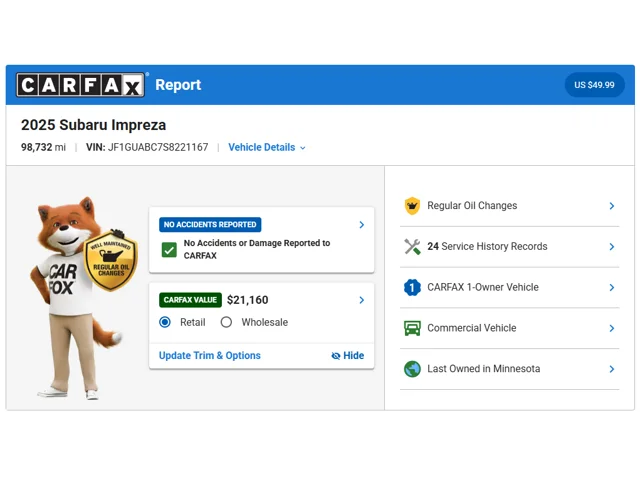Click the CARFAX VALUE green badge
The image size is (640, 480).
[x=190, y=300]
